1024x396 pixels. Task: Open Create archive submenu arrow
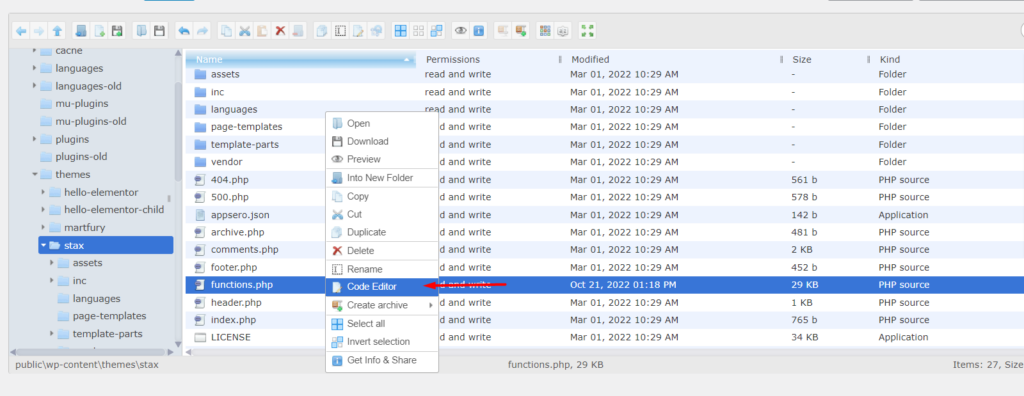point(430,306)
